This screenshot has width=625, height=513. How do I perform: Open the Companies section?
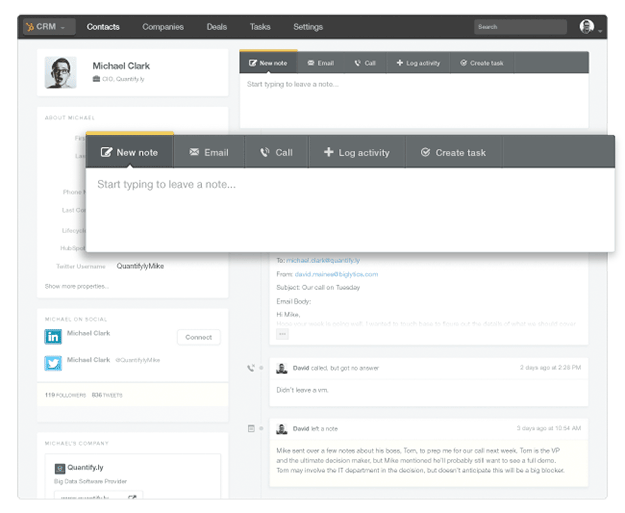pyautogui.click(x=163, y=27)
